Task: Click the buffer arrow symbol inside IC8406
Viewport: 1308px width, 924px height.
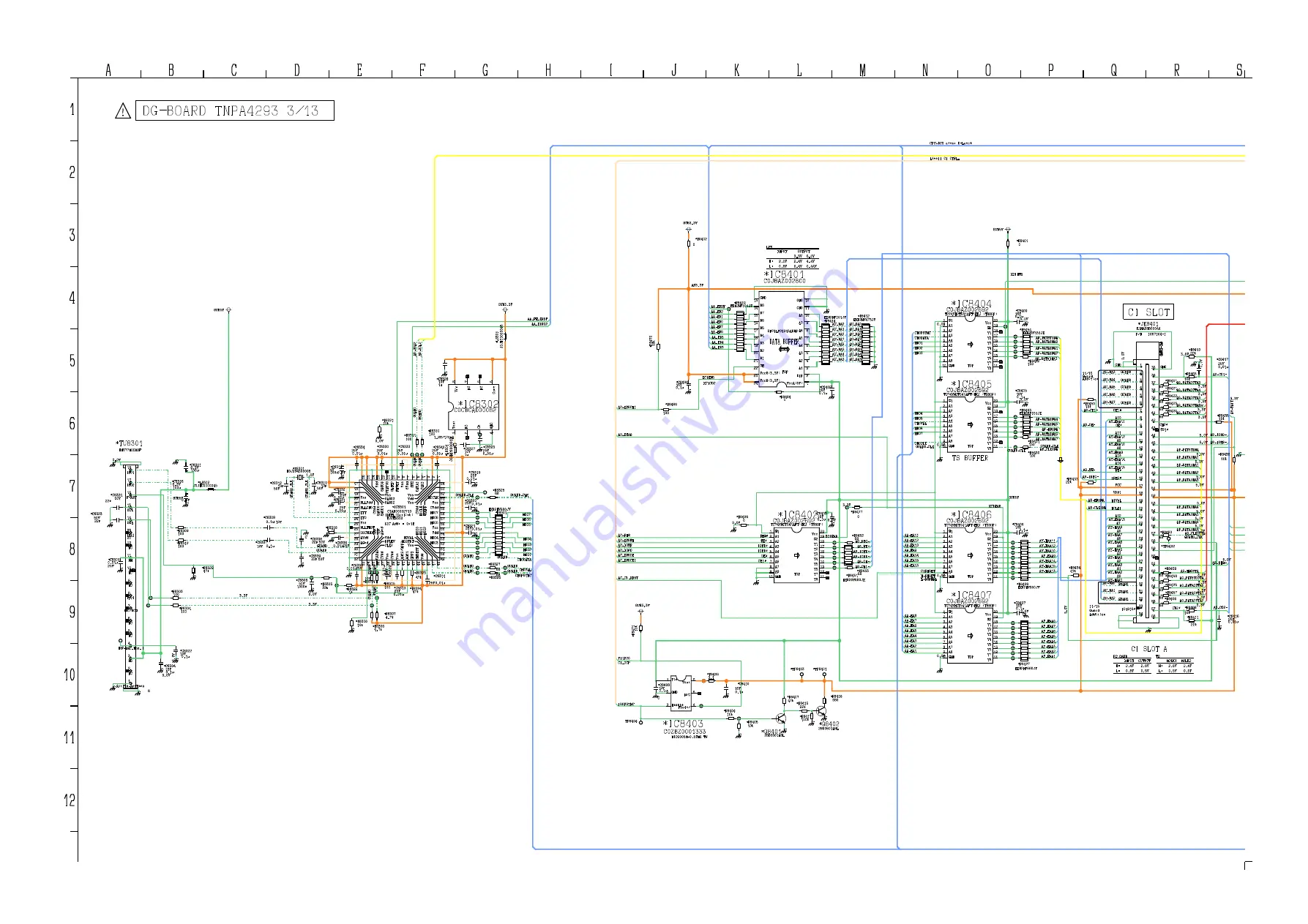Action: [971, 555]
